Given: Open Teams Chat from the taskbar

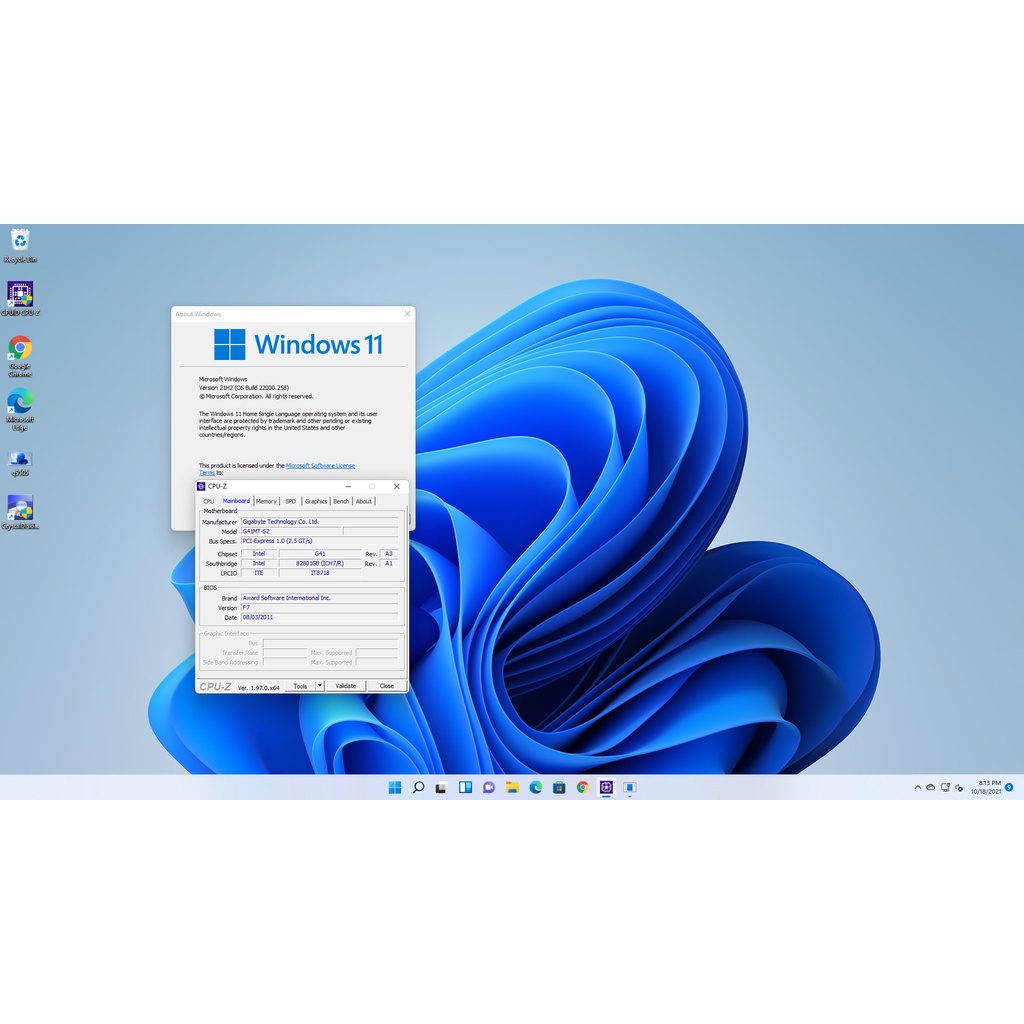Looking at the screenshot, I should (x=489, y=787).
